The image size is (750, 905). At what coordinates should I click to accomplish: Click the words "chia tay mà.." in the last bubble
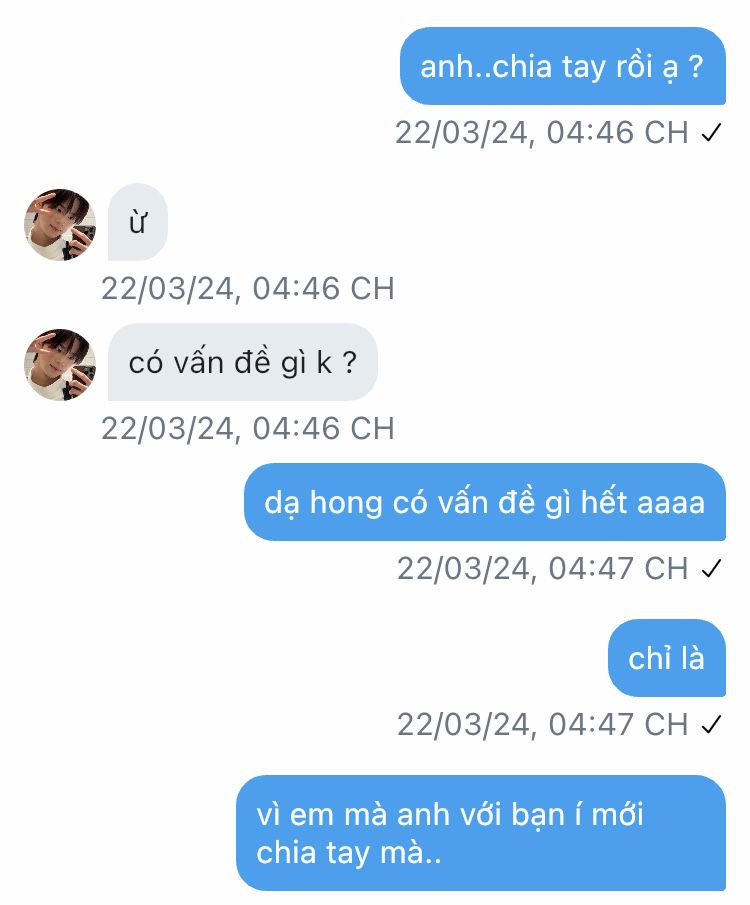click(348, 854)
